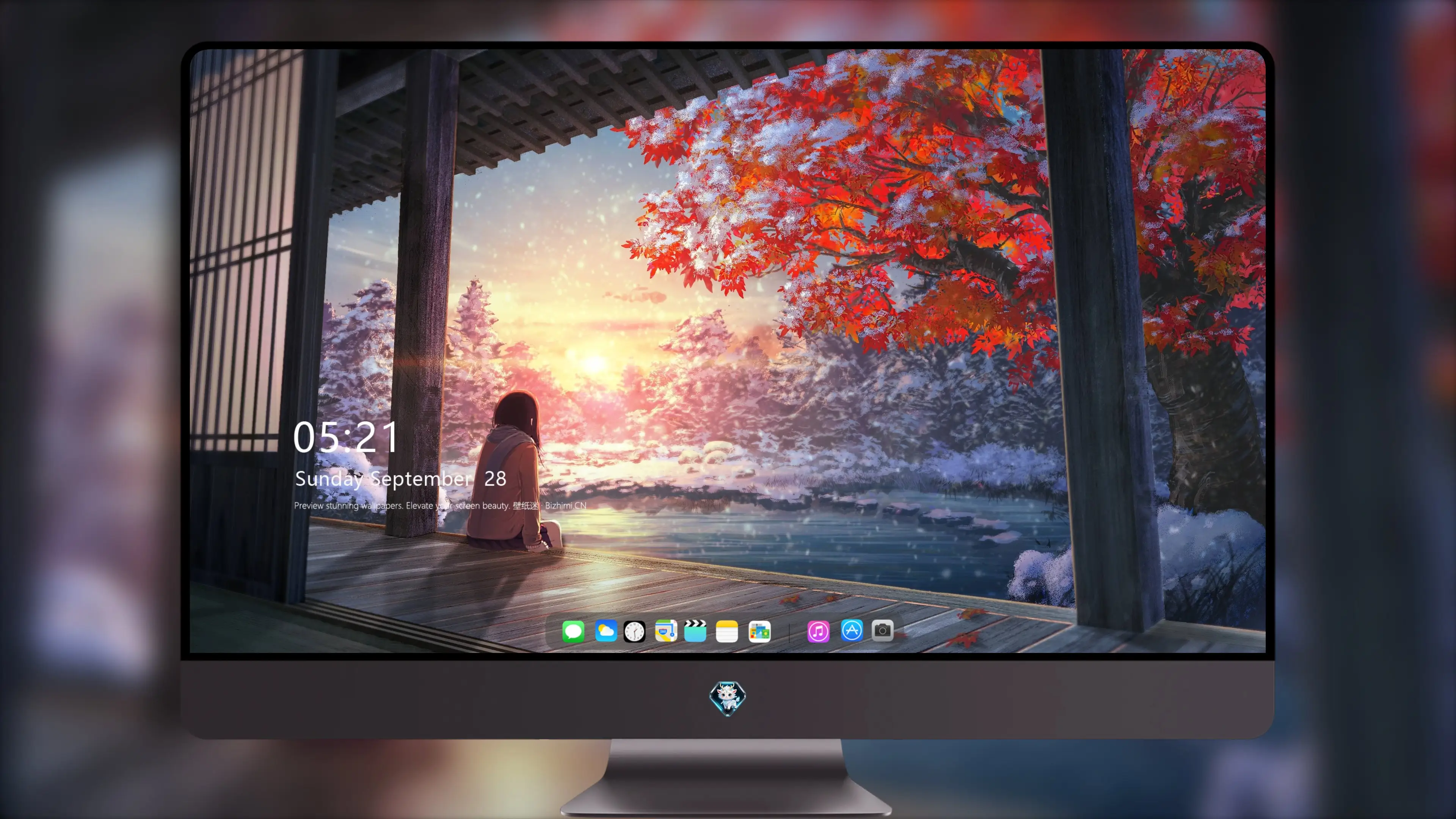The width and height of the screenshot is (1456, 819).
Task: Launch the blue App Store icon
Action: pyautogui.click(x=852, y=630)
